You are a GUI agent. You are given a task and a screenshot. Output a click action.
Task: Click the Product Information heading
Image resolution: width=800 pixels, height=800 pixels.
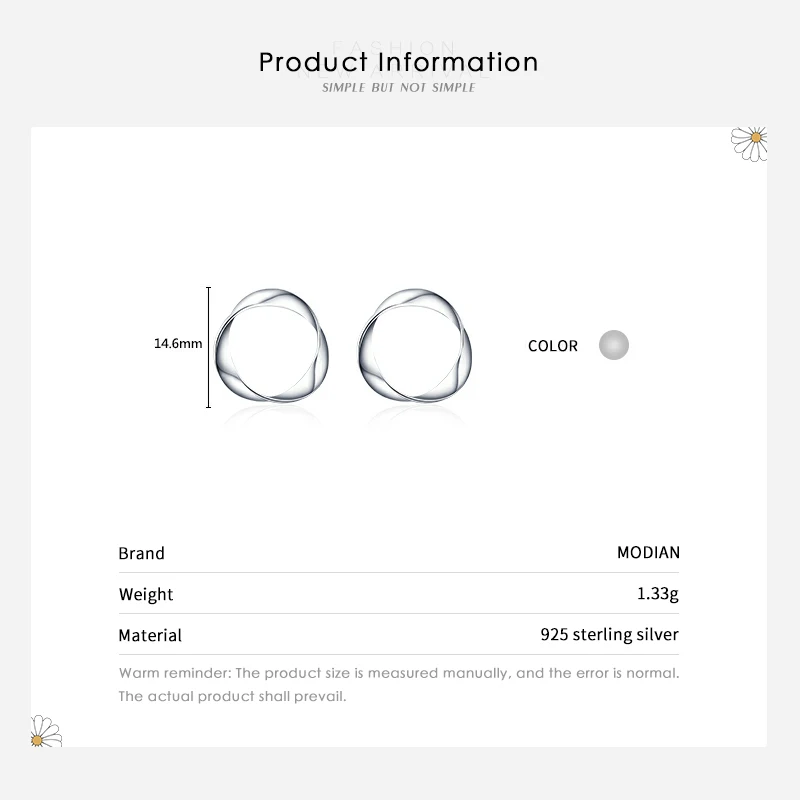[398, 62]
